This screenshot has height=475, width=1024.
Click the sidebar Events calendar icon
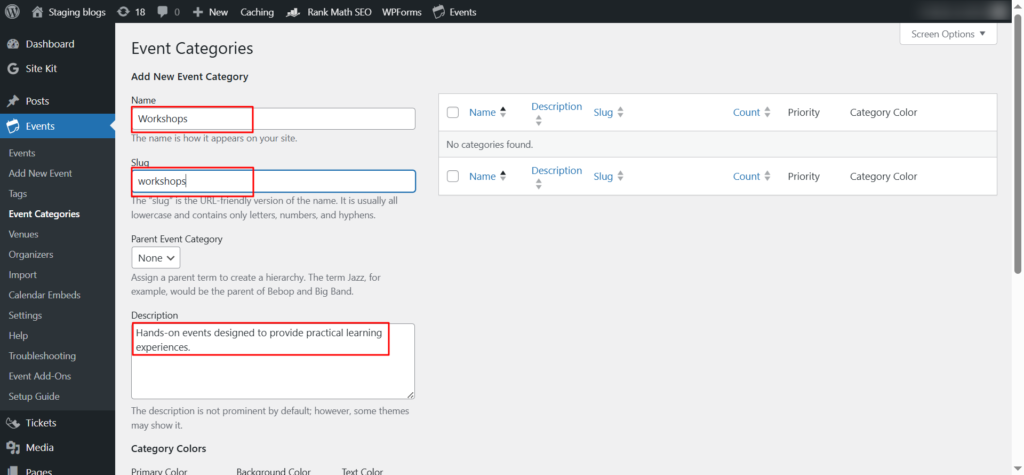[12, 126]
